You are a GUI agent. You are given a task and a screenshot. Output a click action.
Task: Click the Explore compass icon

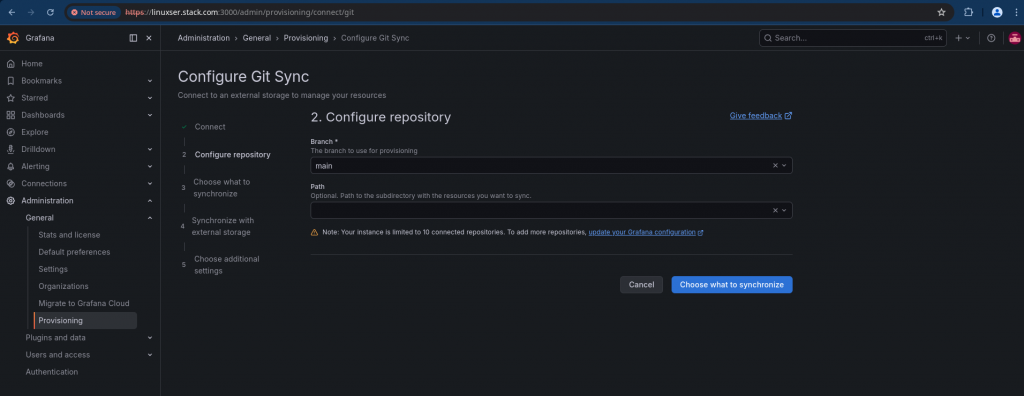tap(10, 132)
